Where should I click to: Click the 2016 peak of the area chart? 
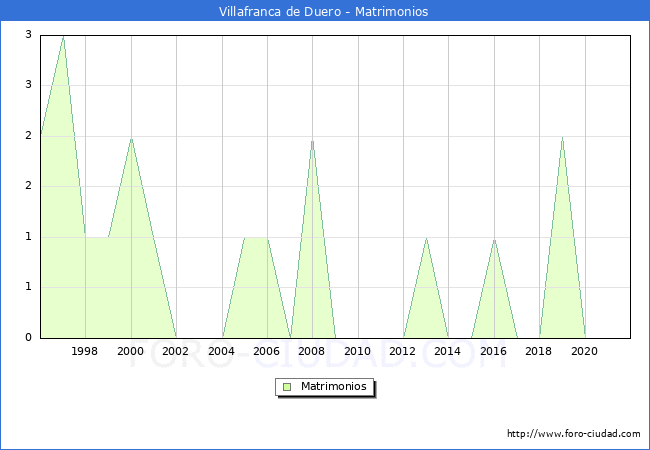[x=494, y=240]
